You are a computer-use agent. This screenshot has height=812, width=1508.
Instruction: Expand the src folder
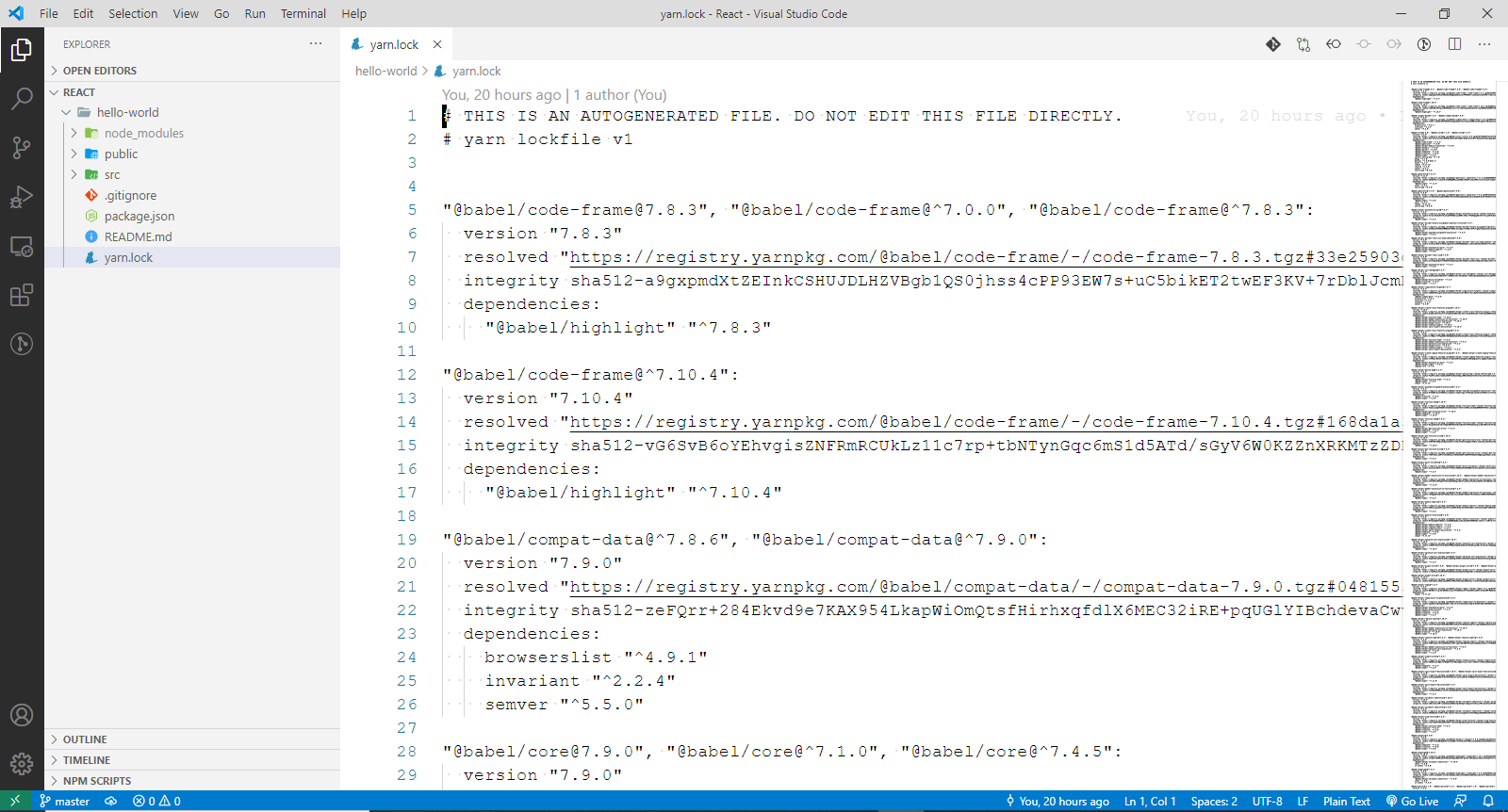(x=192, y=174)
